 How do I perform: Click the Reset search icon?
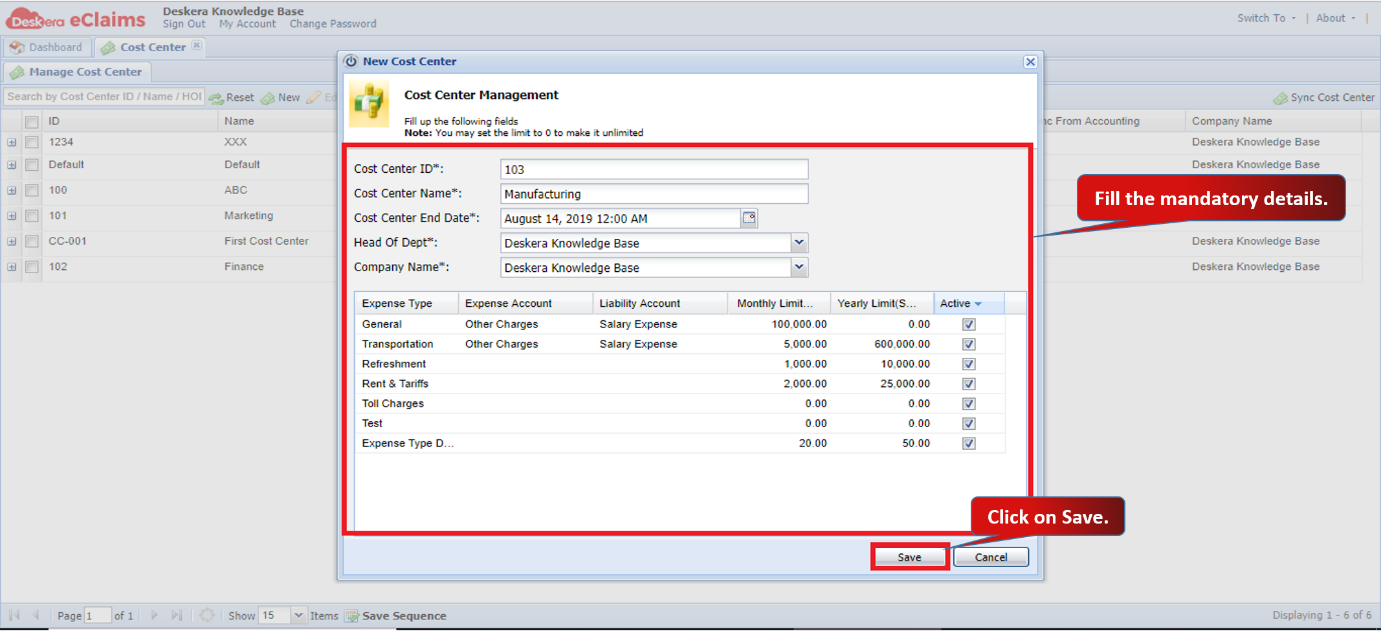point(216,98)
